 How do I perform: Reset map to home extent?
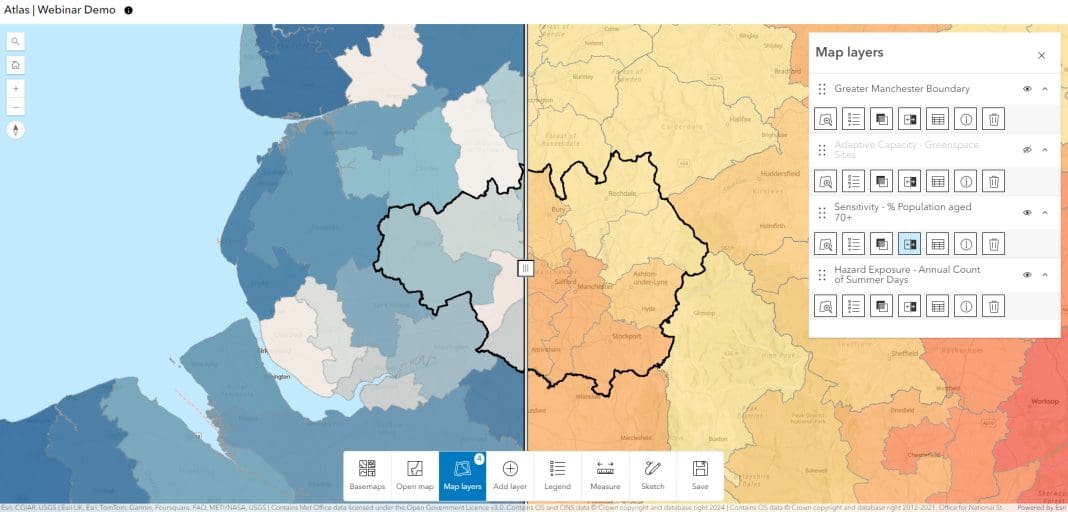coord(15,65)
